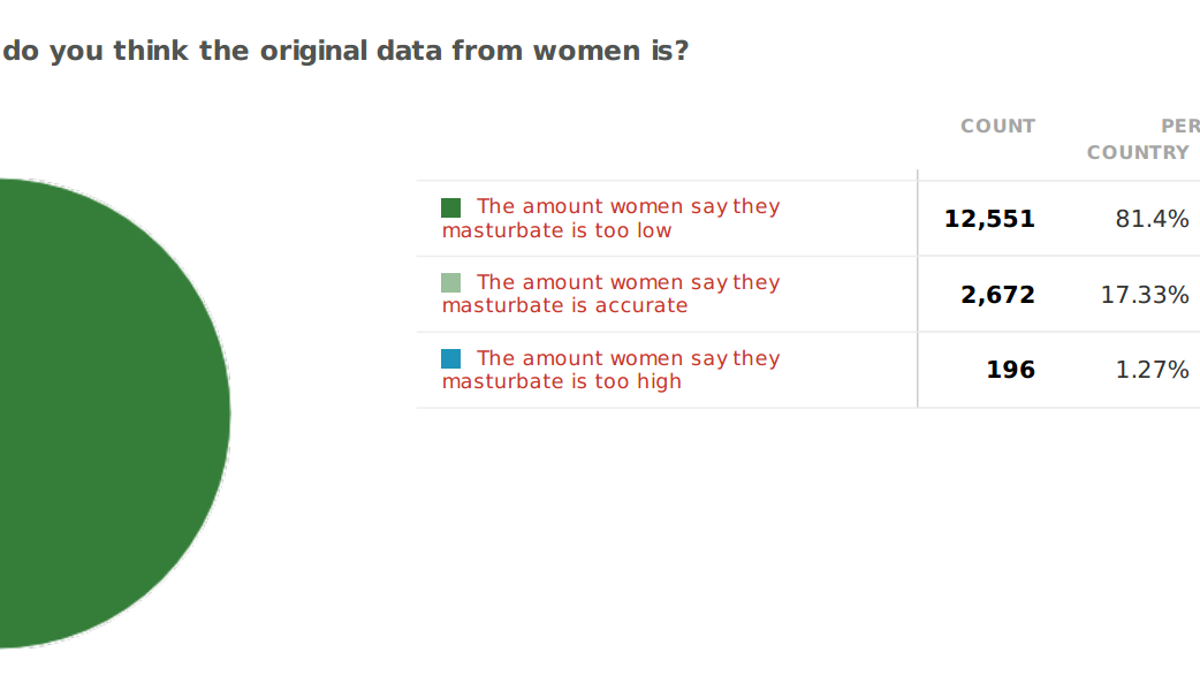1200x675 pixels.
Task: Open the 'too high' answer link
Action: pyautogui.click(x=611, y=370)
